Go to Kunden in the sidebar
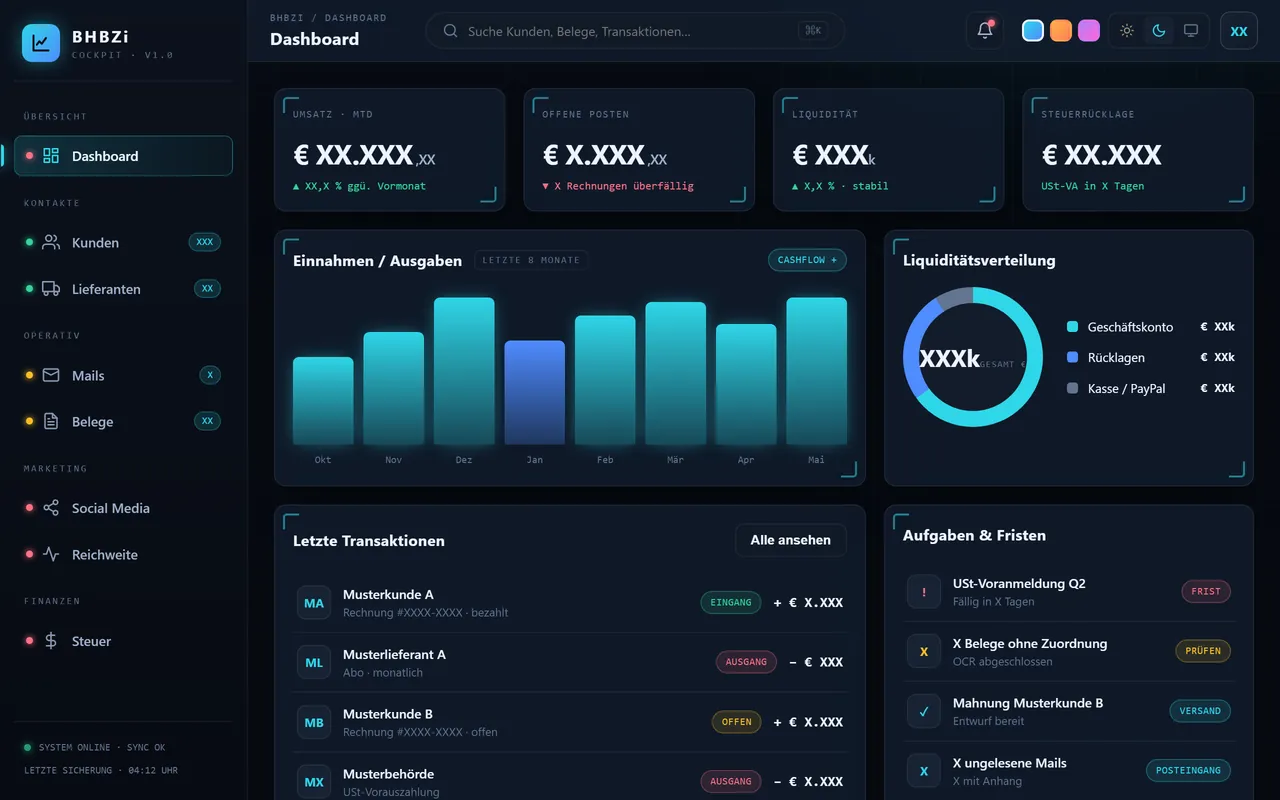The image size is (1280, 800). pos(123,242)
